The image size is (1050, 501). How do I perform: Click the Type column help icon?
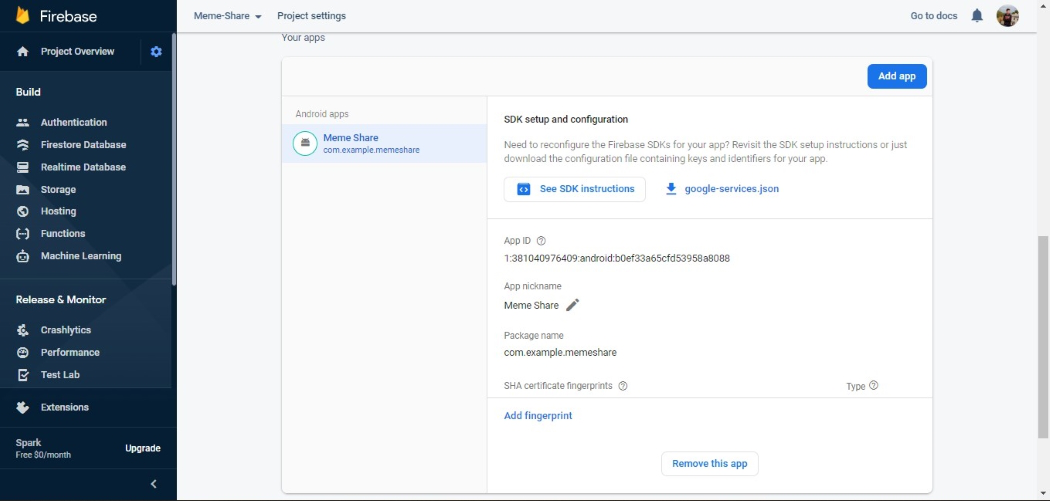pos(874,386)
